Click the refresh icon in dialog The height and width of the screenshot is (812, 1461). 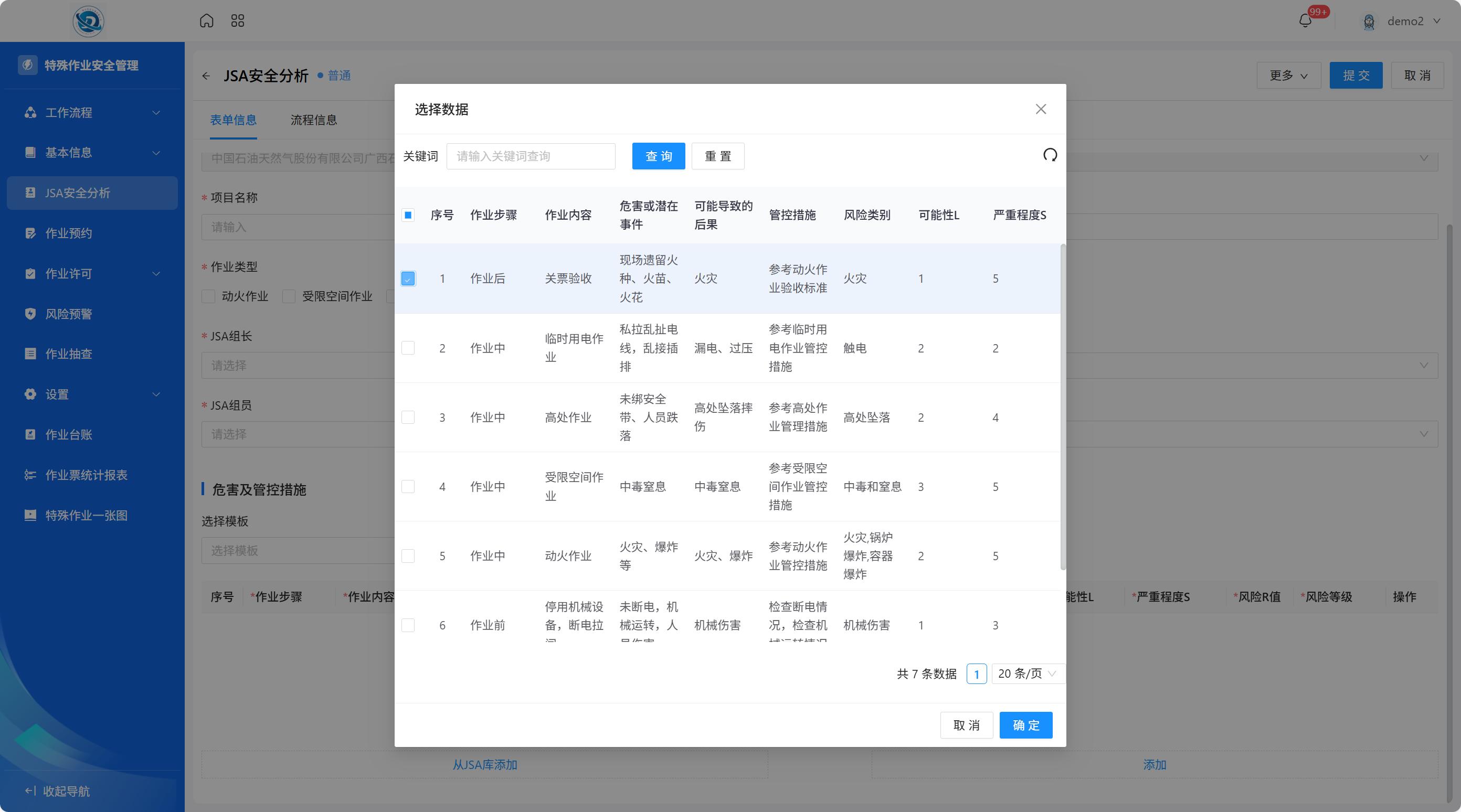(x=1050, y=155)
